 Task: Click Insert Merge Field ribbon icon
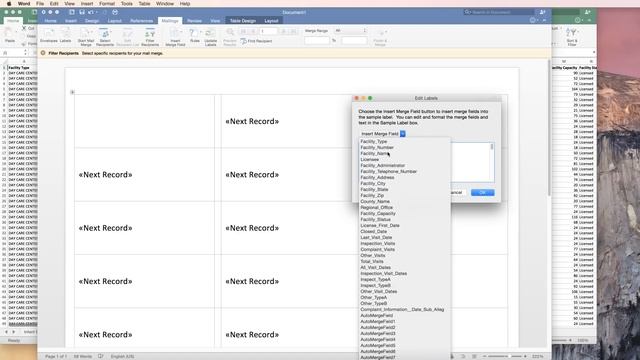175,37
